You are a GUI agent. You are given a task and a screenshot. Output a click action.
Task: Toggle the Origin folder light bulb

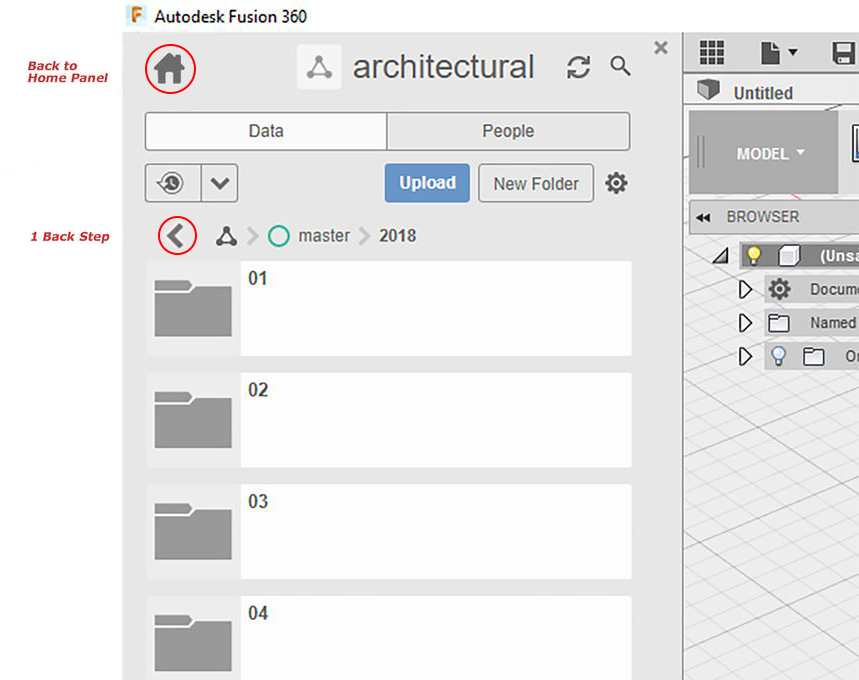tap(778, 356)
